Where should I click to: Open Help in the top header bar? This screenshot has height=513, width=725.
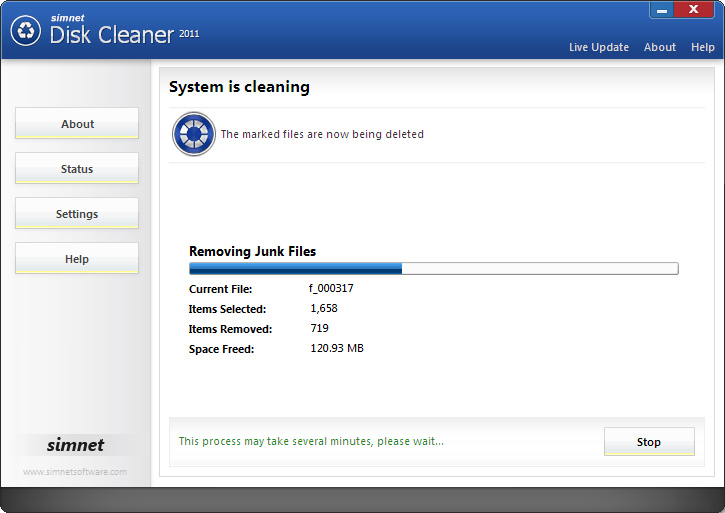[703, 47]
